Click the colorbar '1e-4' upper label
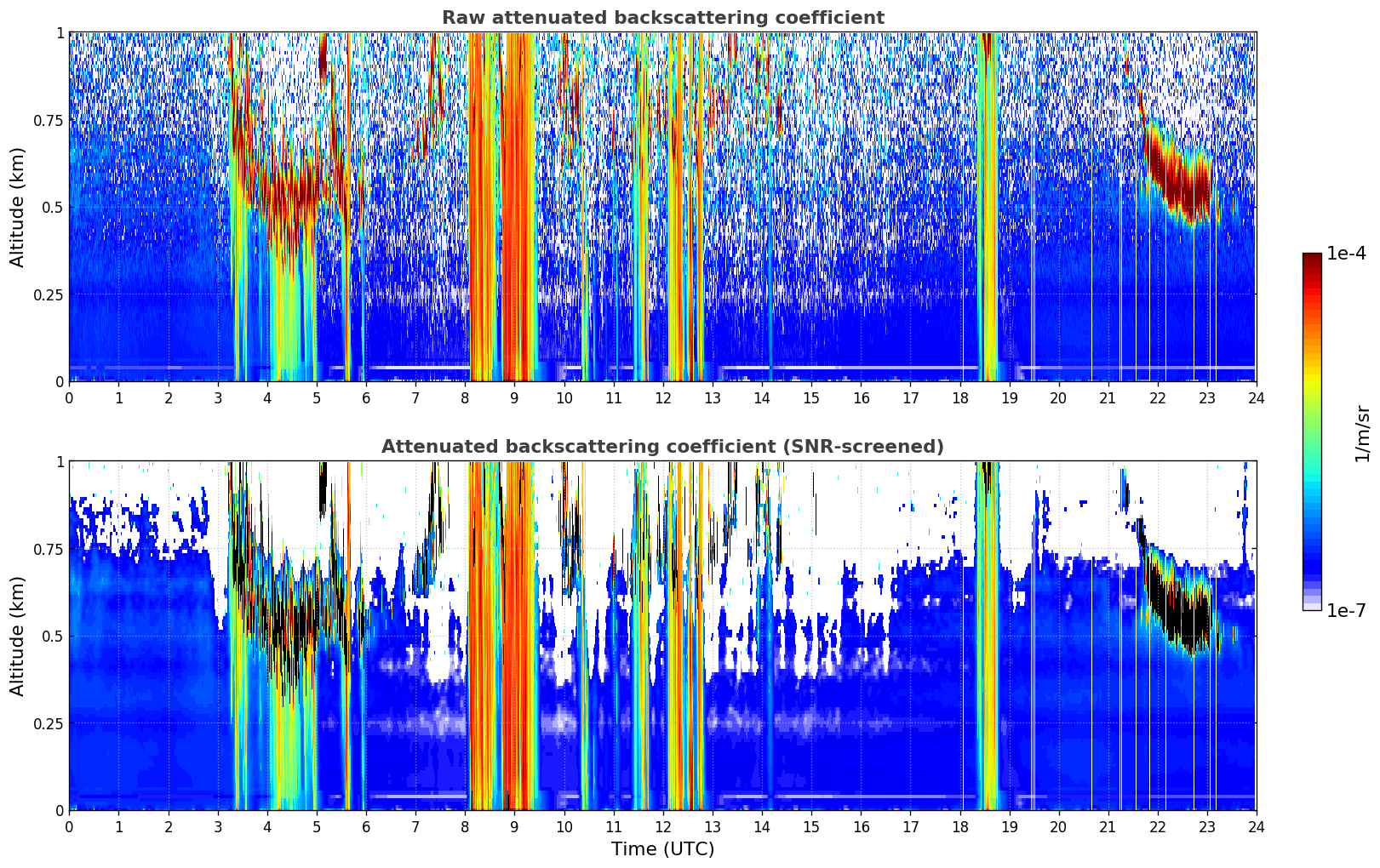This screenshot has width=1380, height=868. pyautogui.click(x=1347, y=254)
